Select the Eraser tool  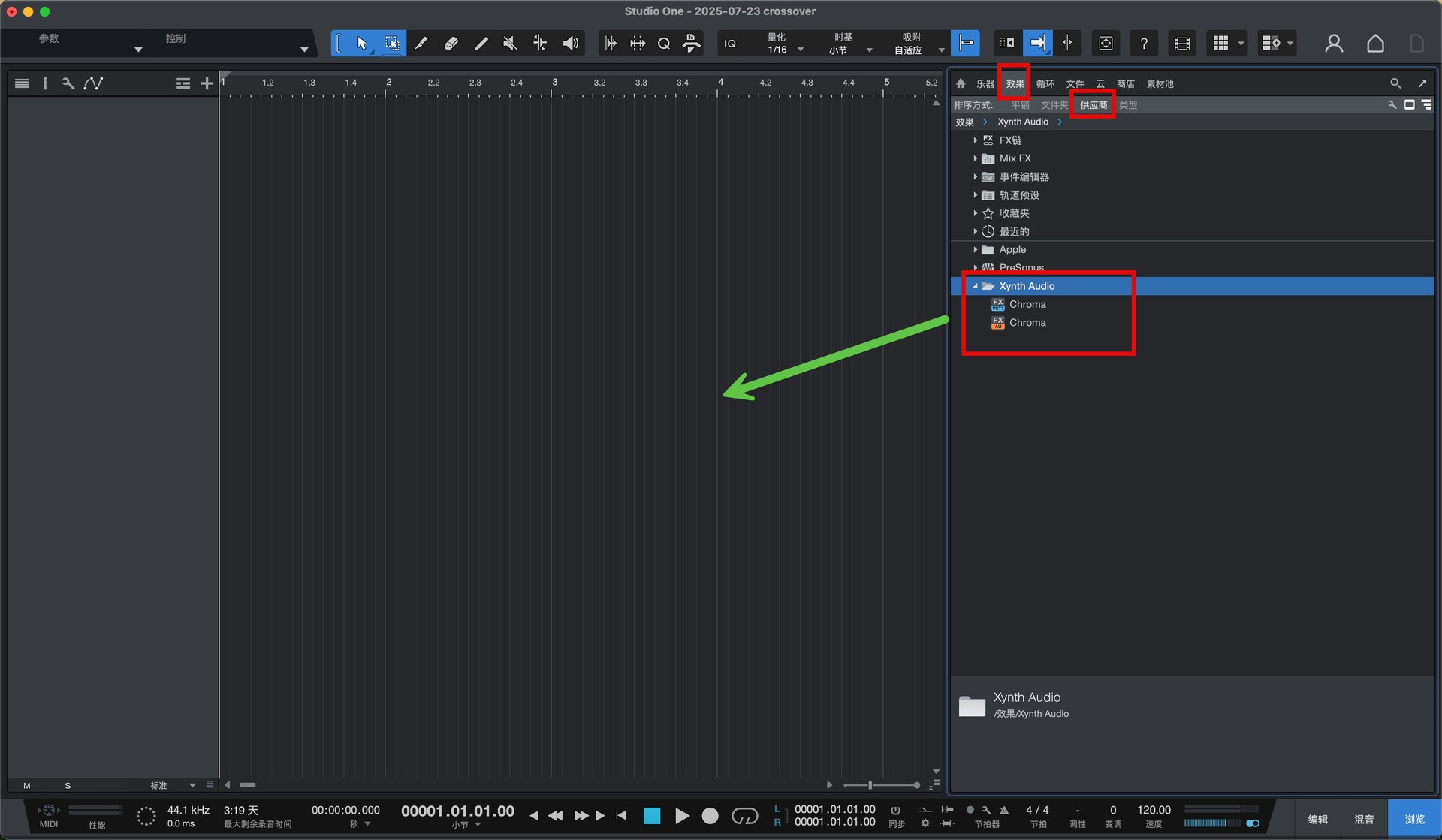point(451,44)
